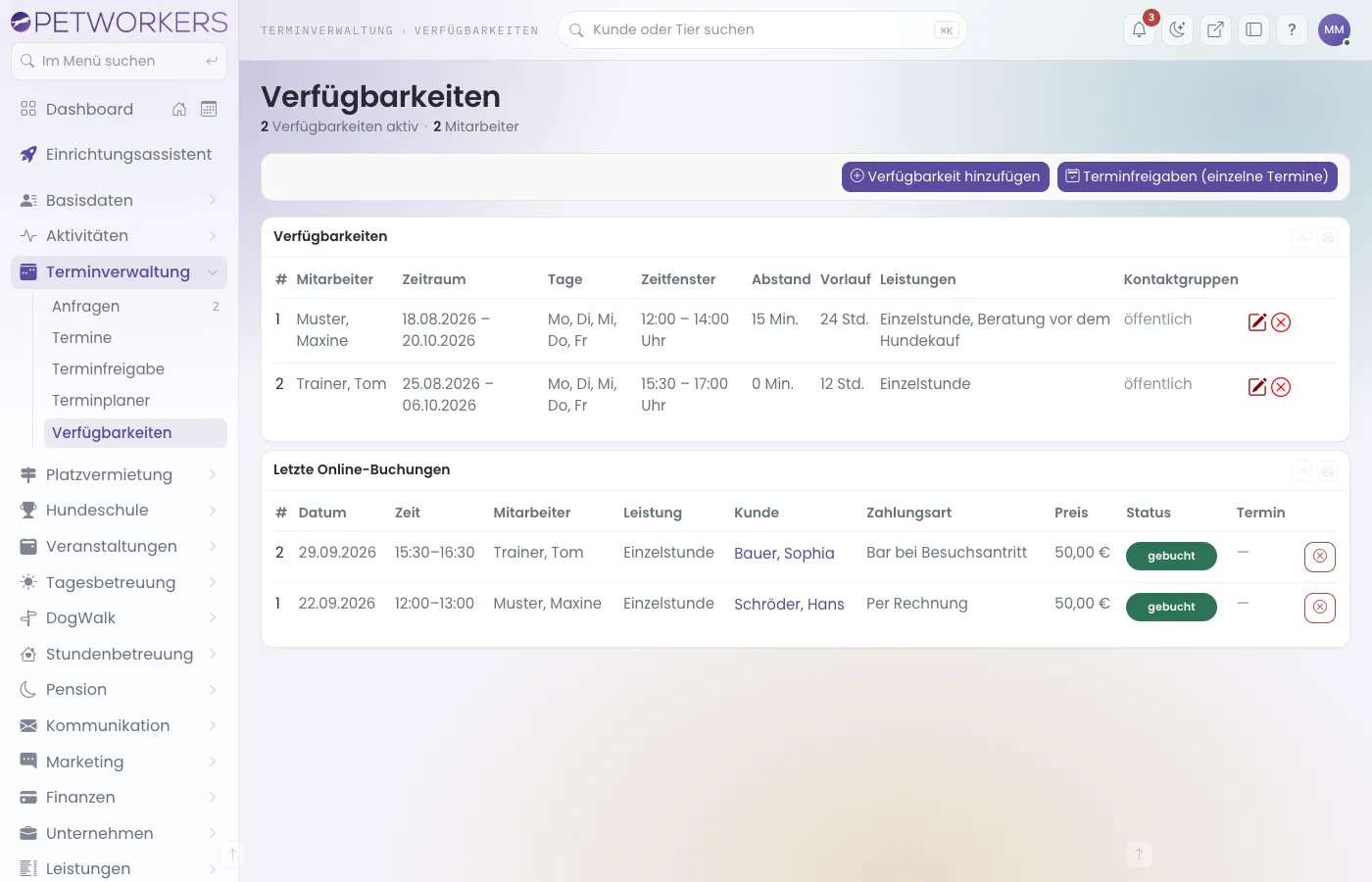Open help question mark icon
This screenshot has height=882, width=1372.
tap(1292, 29)
